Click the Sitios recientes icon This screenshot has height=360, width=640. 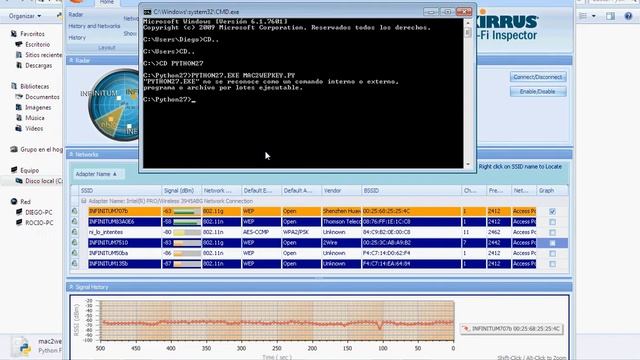(x=19, y=55)
